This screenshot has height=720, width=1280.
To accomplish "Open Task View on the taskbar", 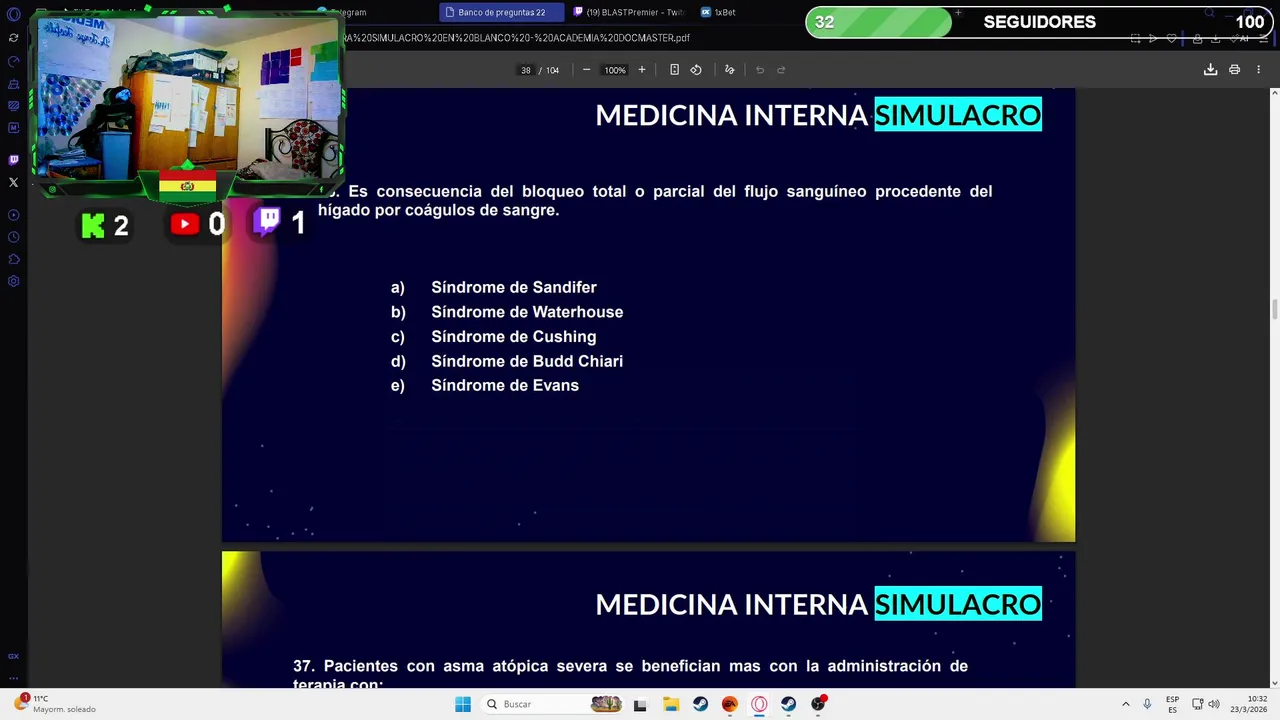I will (x=640, y=704).
